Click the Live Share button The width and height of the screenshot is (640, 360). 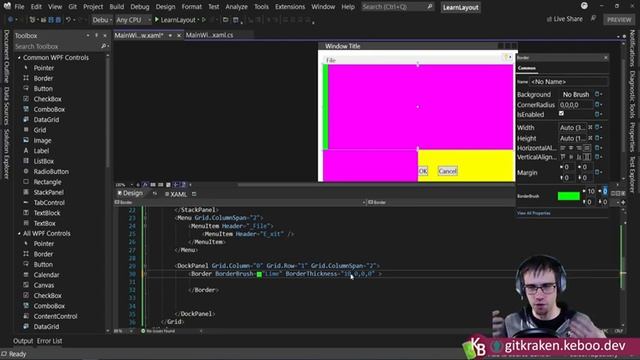pyautogui.click(x=564, y=19)
